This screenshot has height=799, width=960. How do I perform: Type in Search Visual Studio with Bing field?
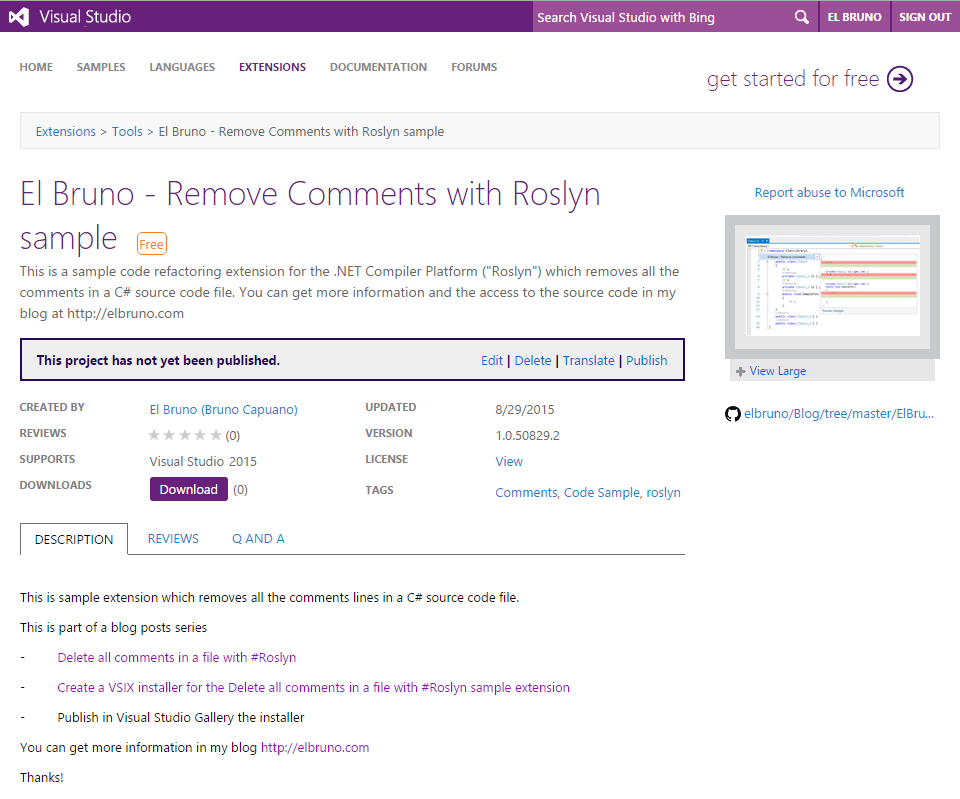tap(660, 17)
